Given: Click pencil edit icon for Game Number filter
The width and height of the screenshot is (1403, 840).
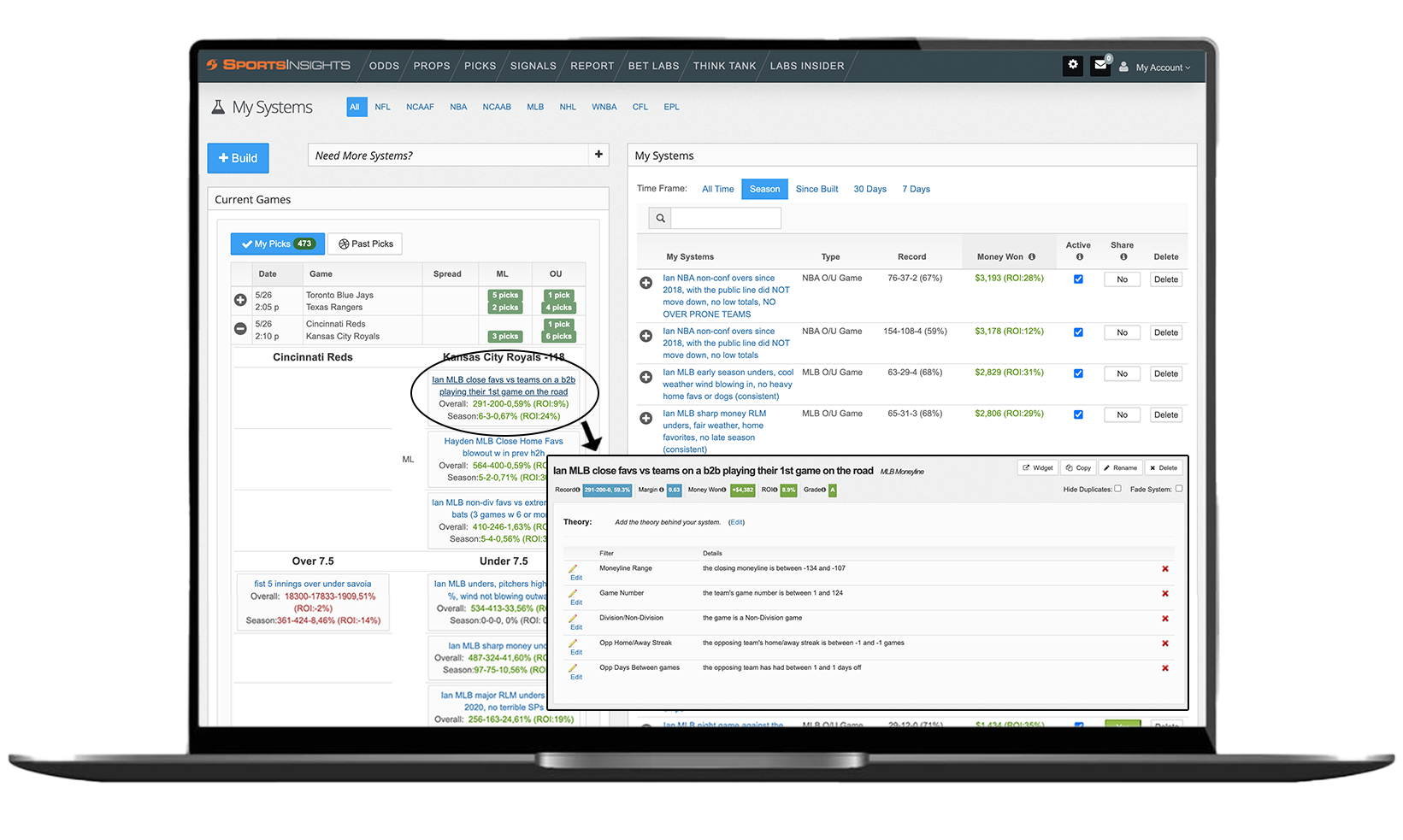Looking at the screenshot, I should tap(574, 594).
